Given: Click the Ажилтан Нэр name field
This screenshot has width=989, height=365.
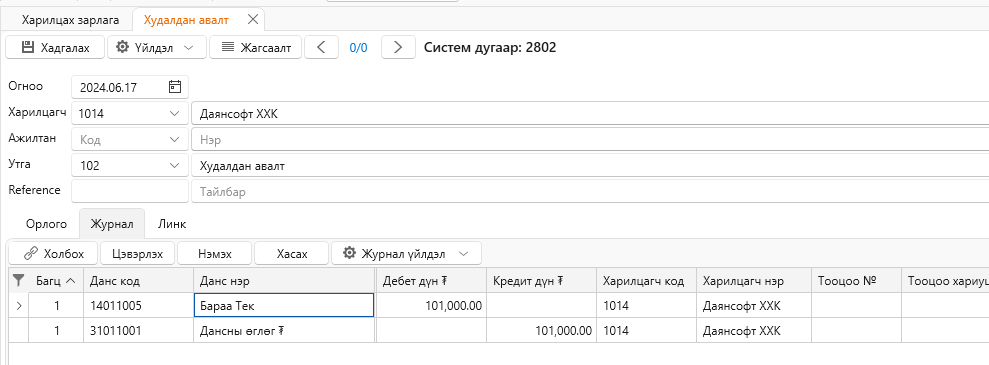Looking at the screenshot, I should pos(590,140).
